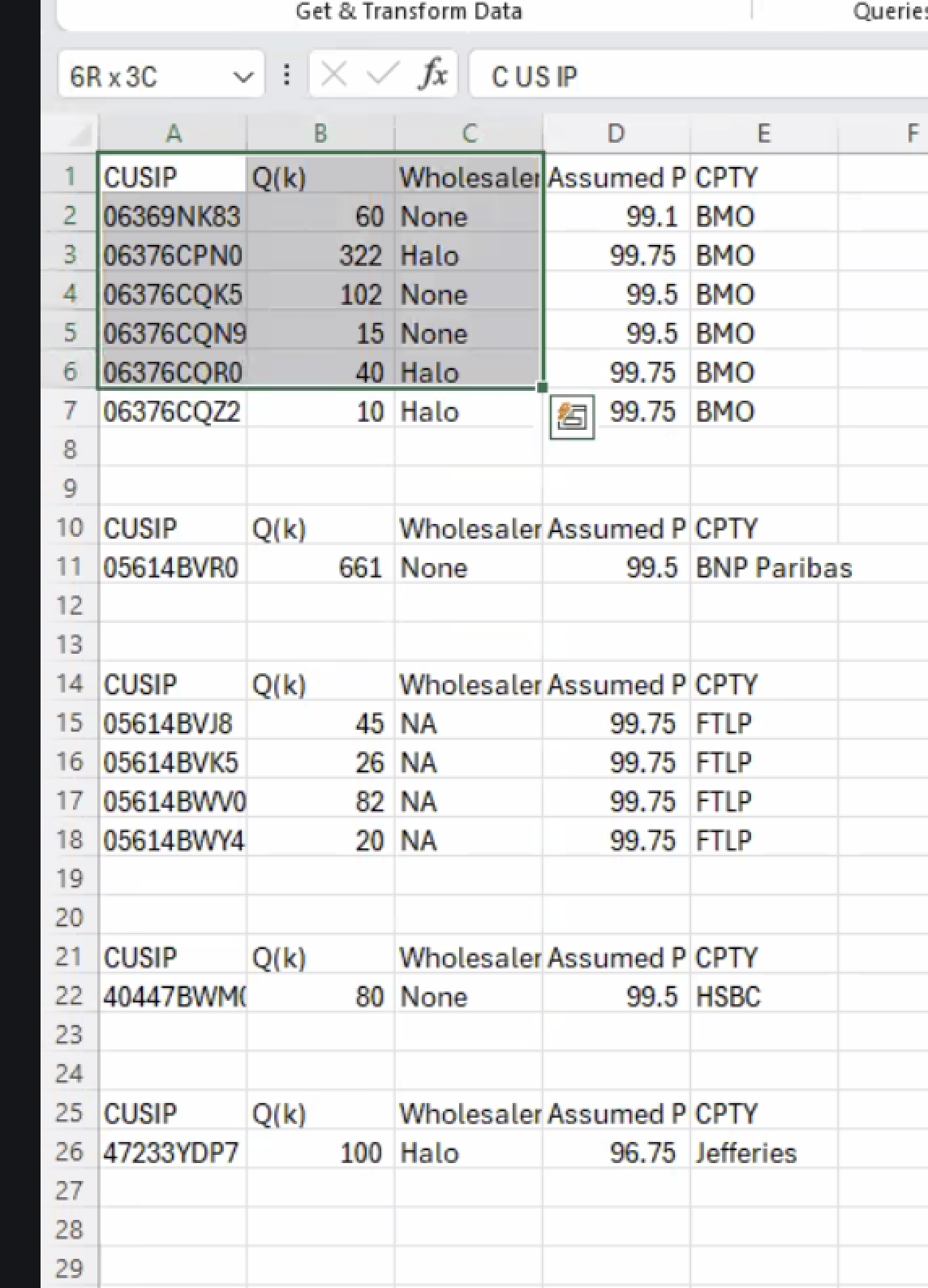
Task: Select cell containing CUSIP 47233YDP7
Action: point(171,1153)
